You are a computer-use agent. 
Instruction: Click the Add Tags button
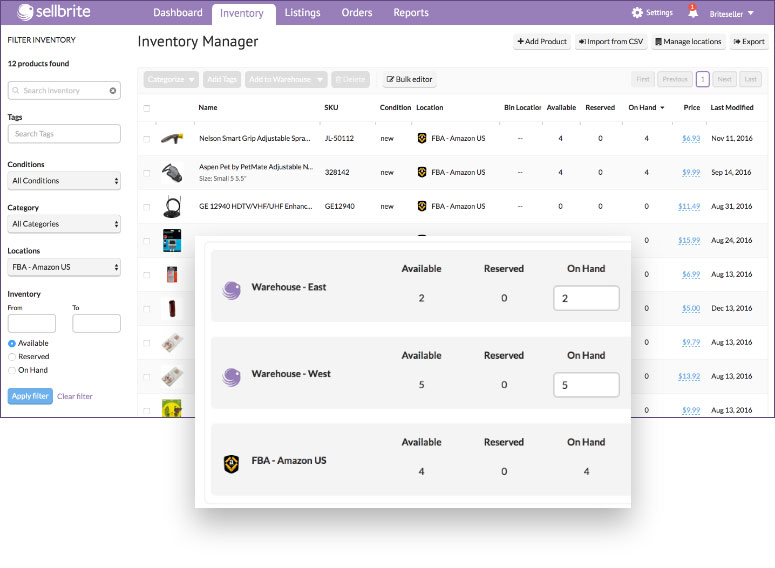pyautogui.click(x=222, y=79)
